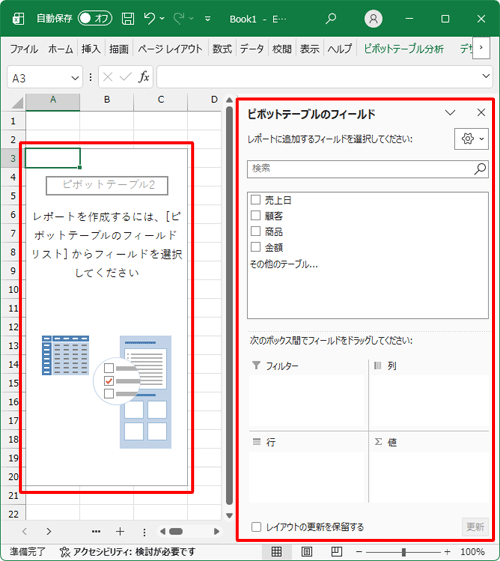Toggle the AutoSave switch
Viewport: 500px width, 561px height.
tap(95, 18)
